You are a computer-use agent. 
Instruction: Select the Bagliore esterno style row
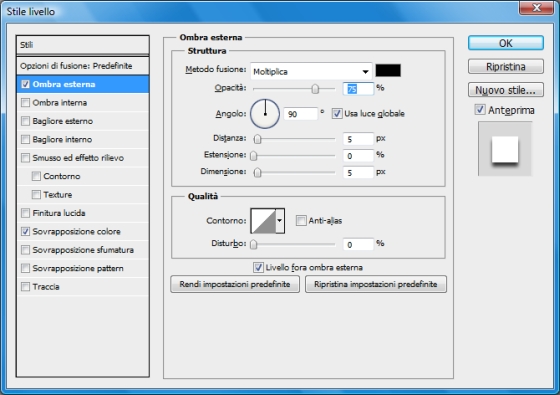pyautogui.click(x=82, y=121)
